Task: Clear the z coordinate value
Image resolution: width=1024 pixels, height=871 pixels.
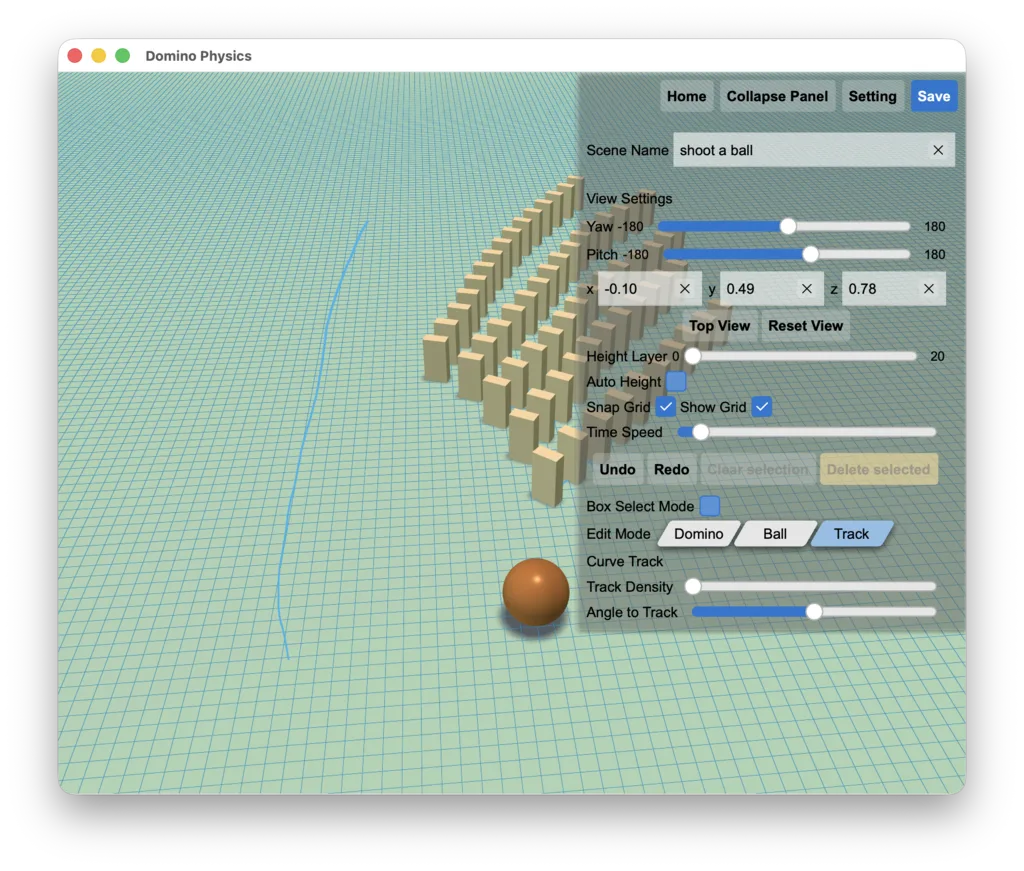Action: click(x=929, y=289)
